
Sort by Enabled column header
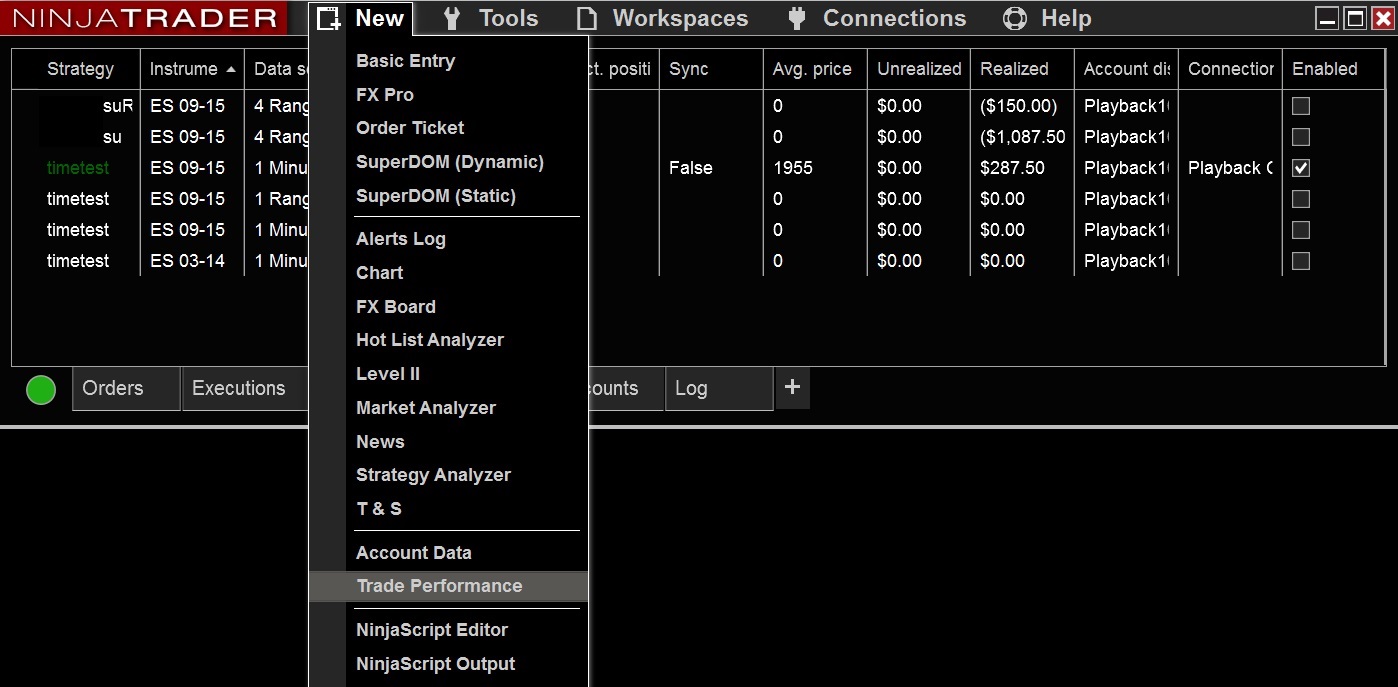[x=1334, y=69]
